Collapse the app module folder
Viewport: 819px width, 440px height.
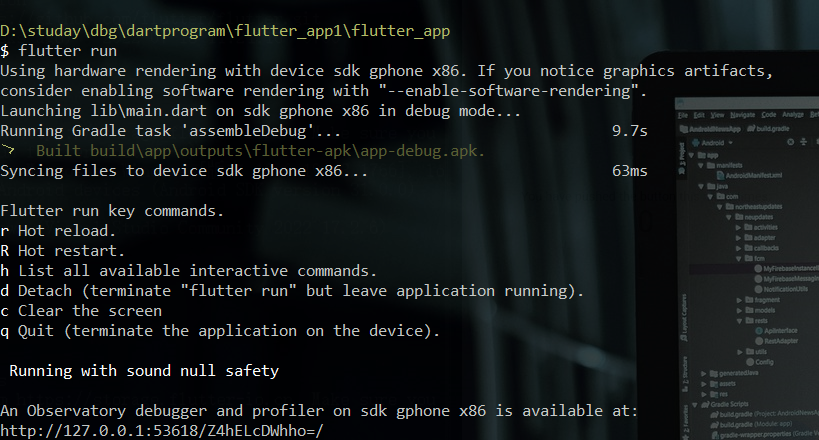tap(692, 155)
